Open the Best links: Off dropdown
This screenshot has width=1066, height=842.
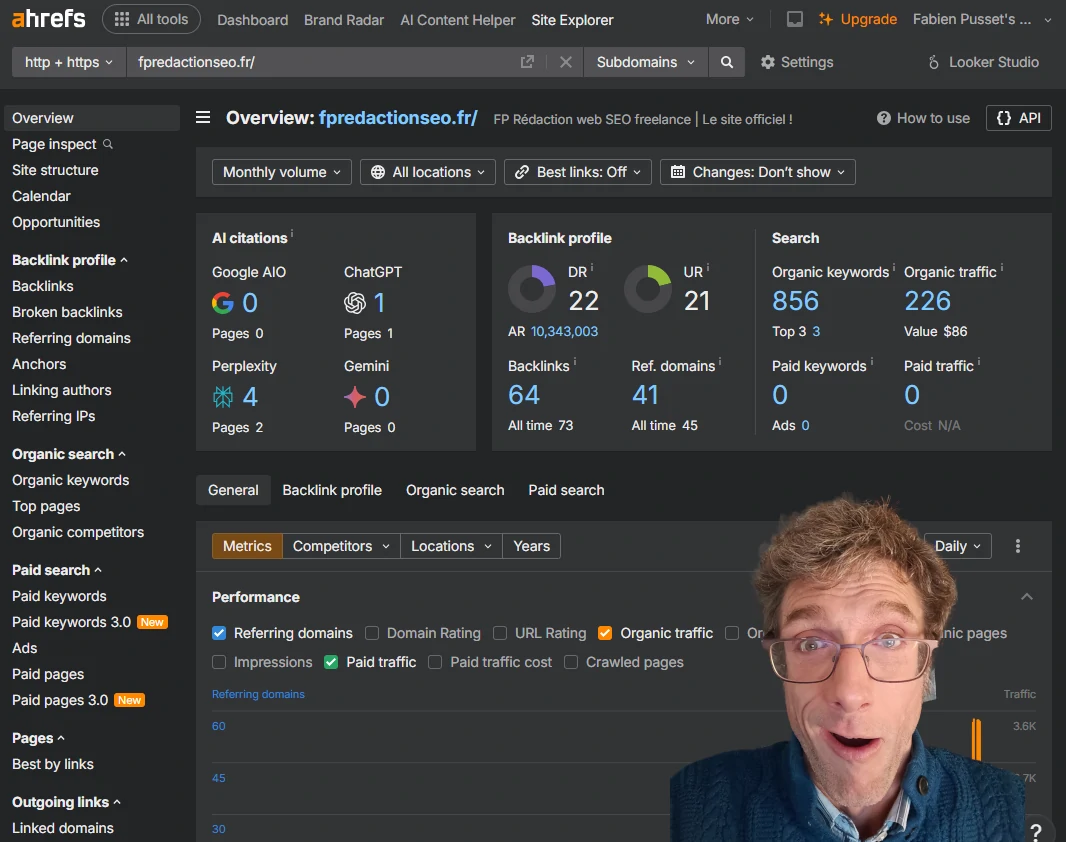[578, 172]
